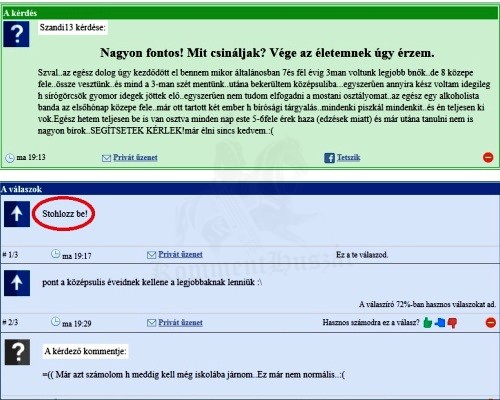The width and height of the screenshot is (500, 400).
Task: Click the '# 1/3' answer number
Action: pyautogui.click(x=10, y=255)
